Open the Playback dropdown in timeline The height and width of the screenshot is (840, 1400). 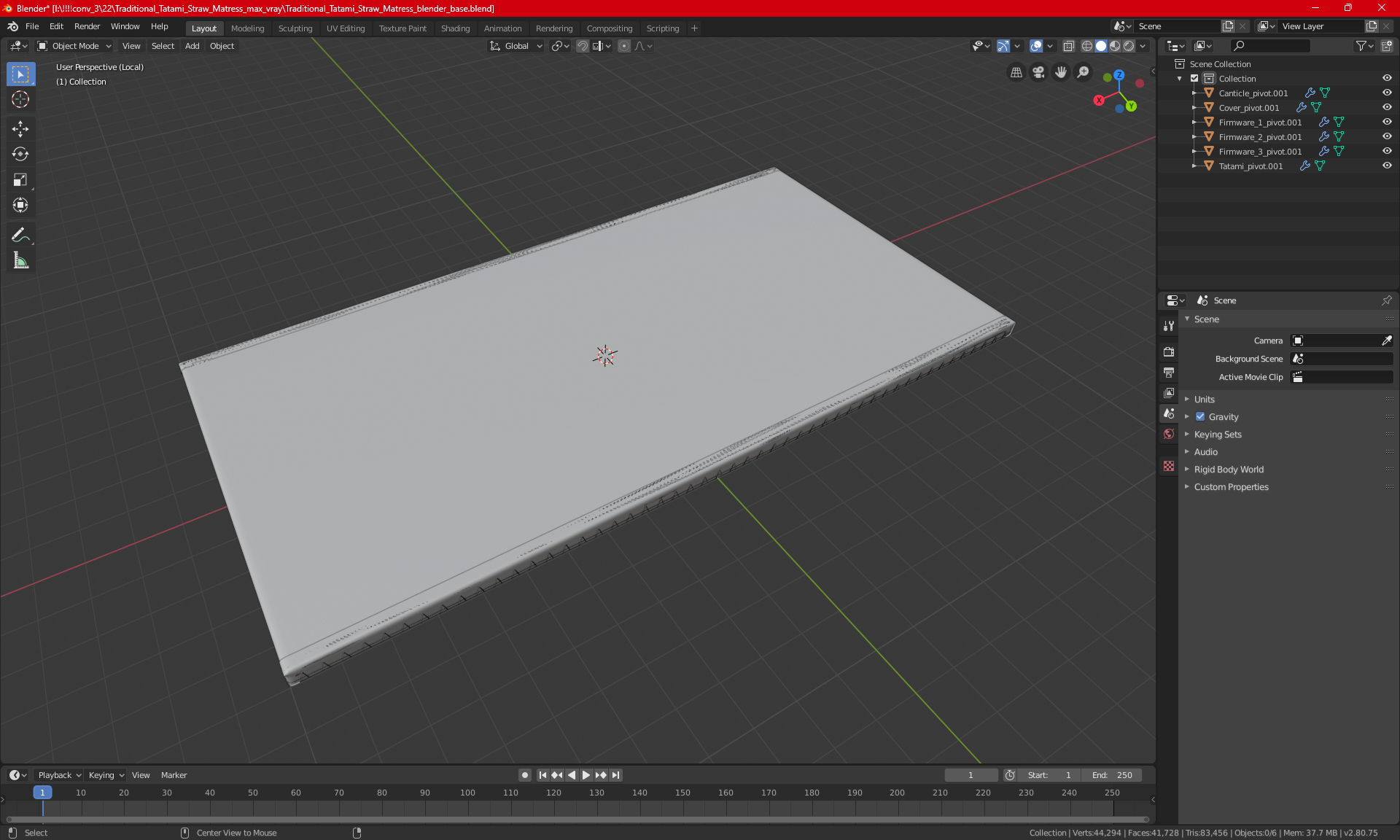tap(59, 775)
